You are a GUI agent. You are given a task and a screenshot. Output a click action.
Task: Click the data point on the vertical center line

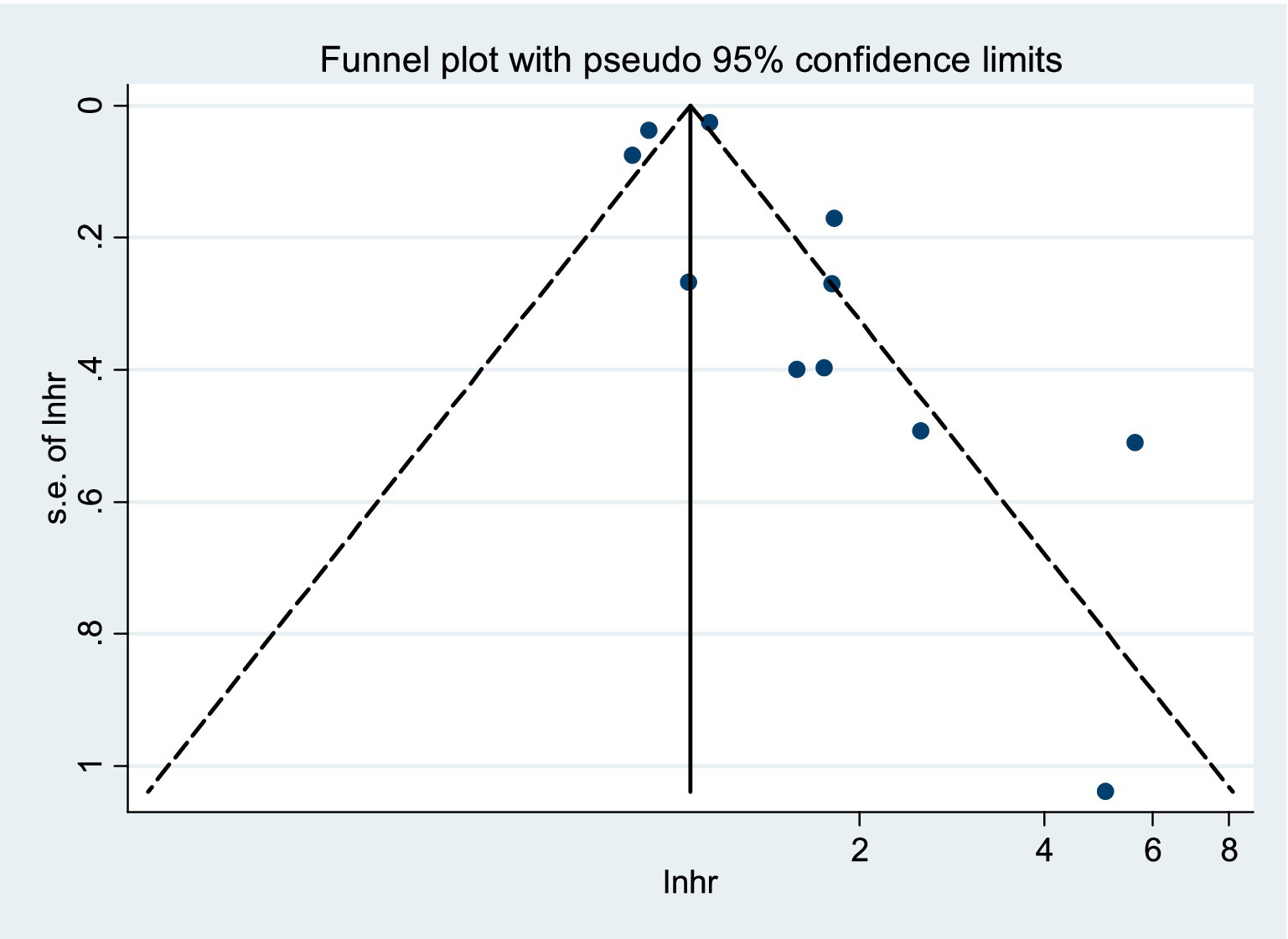coord(688,282)
